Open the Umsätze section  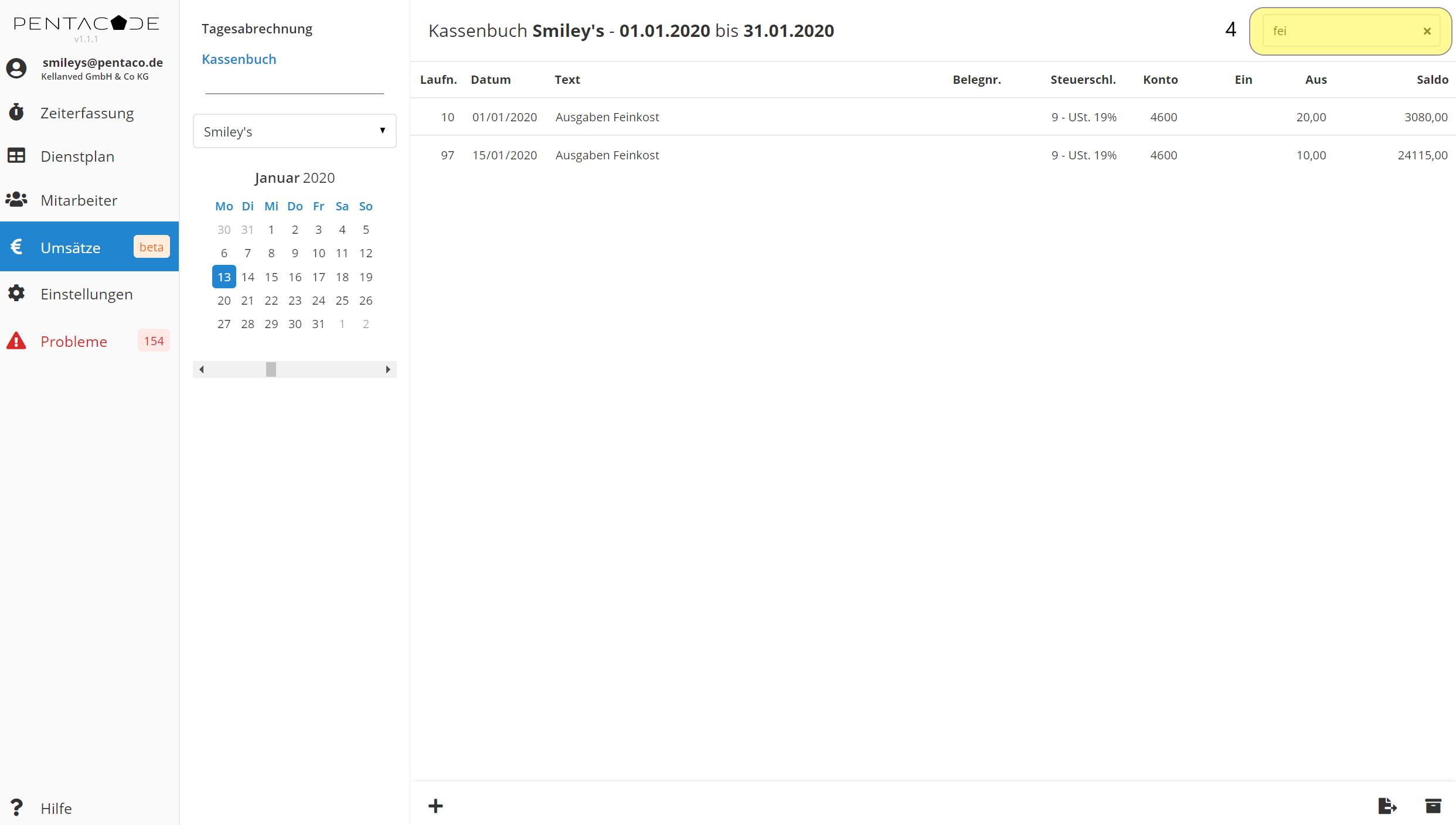pos(70,247)
